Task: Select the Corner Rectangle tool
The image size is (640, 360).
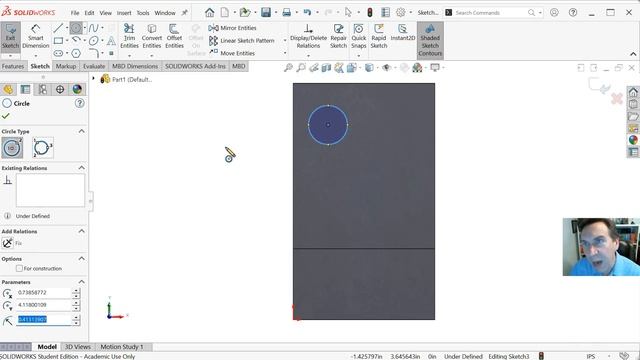Action: [58, 41]
